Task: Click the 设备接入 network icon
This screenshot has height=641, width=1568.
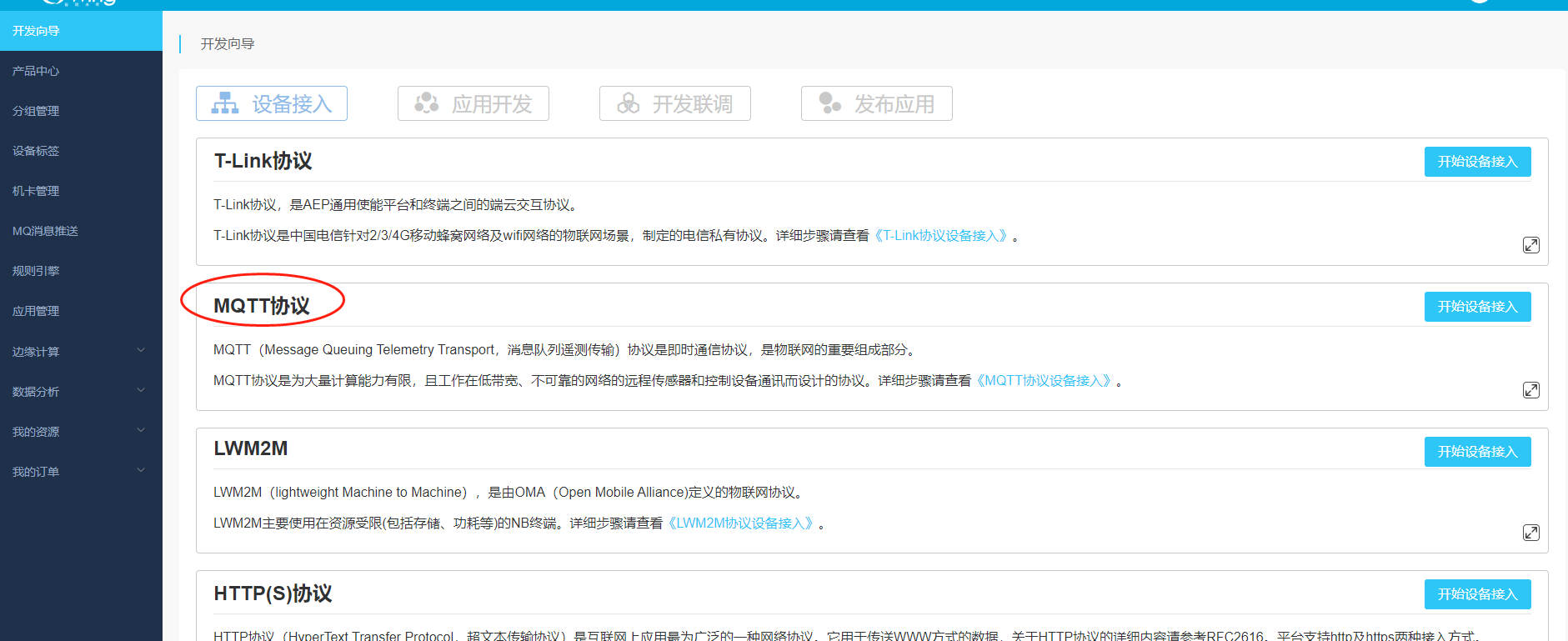Action: (225, 103)
